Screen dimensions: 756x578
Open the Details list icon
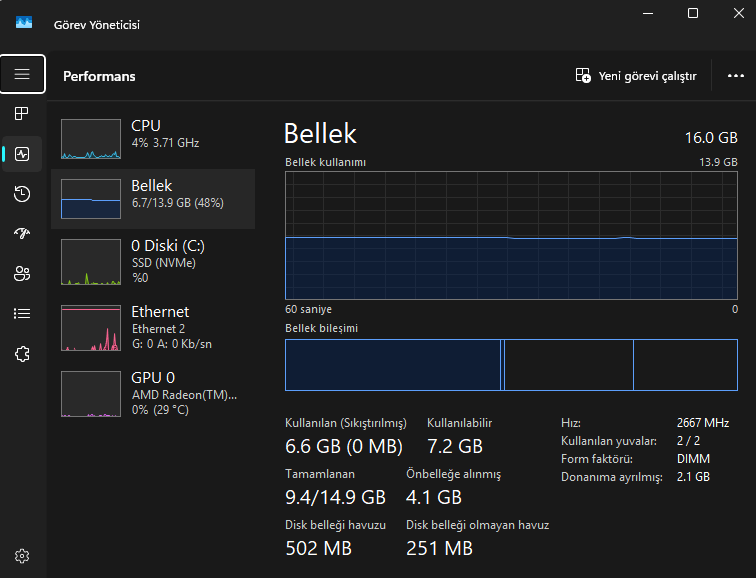pos(22,313)
